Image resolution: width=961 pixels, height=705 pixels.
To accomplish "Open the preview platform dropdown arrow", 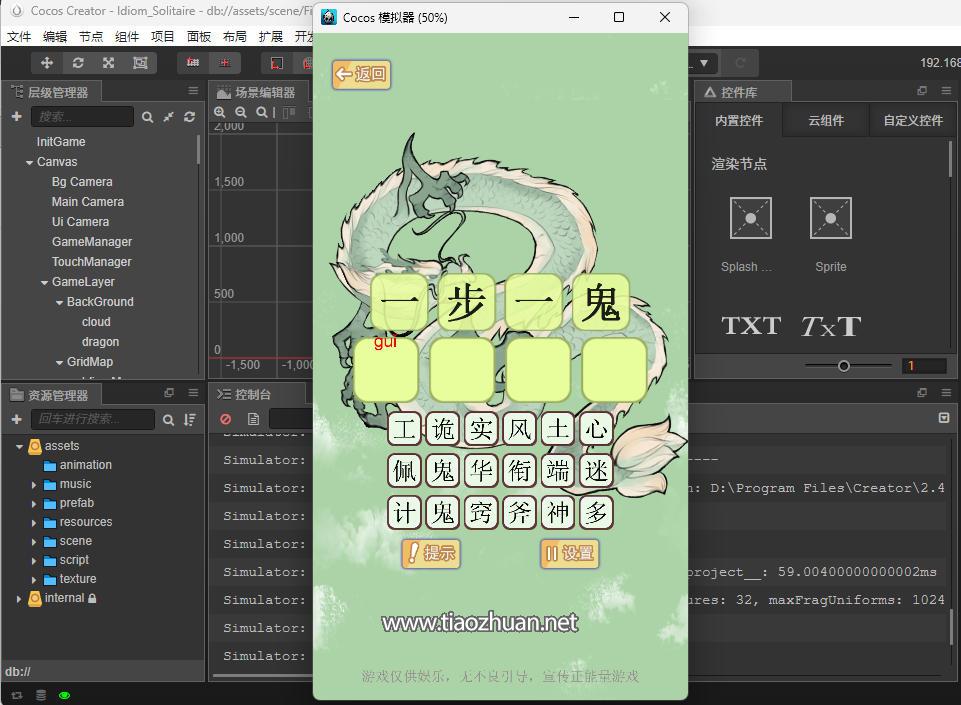I will click(x=704, y=63).
